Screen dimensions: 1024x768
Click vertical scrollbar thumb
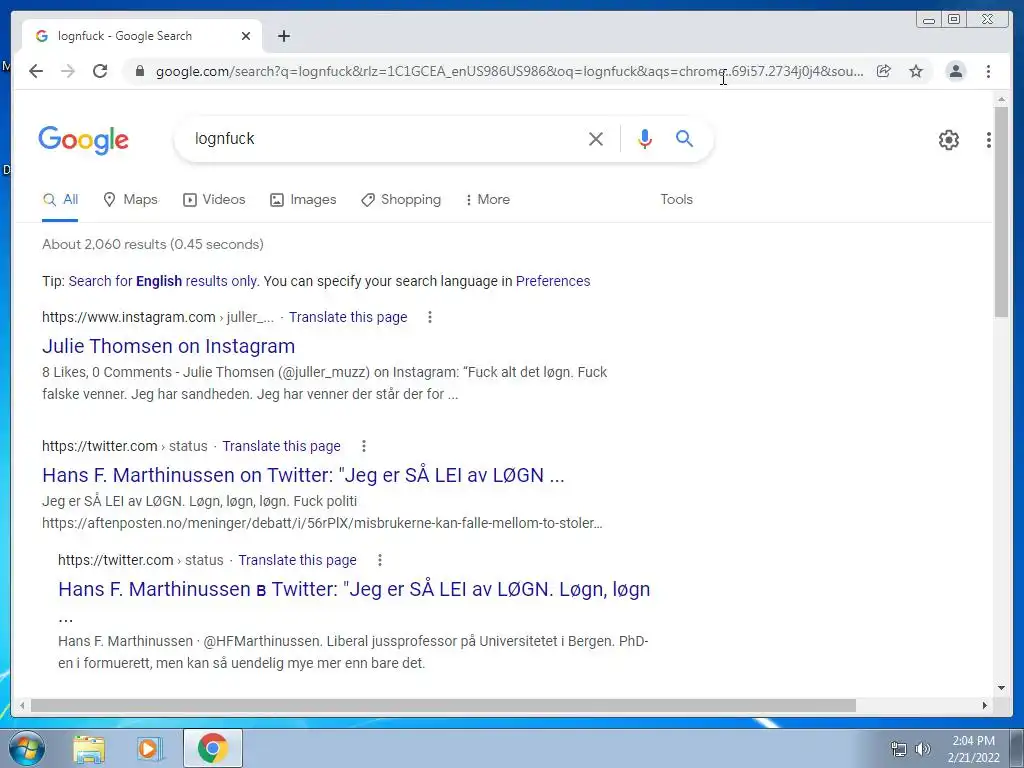[1000, 212]
